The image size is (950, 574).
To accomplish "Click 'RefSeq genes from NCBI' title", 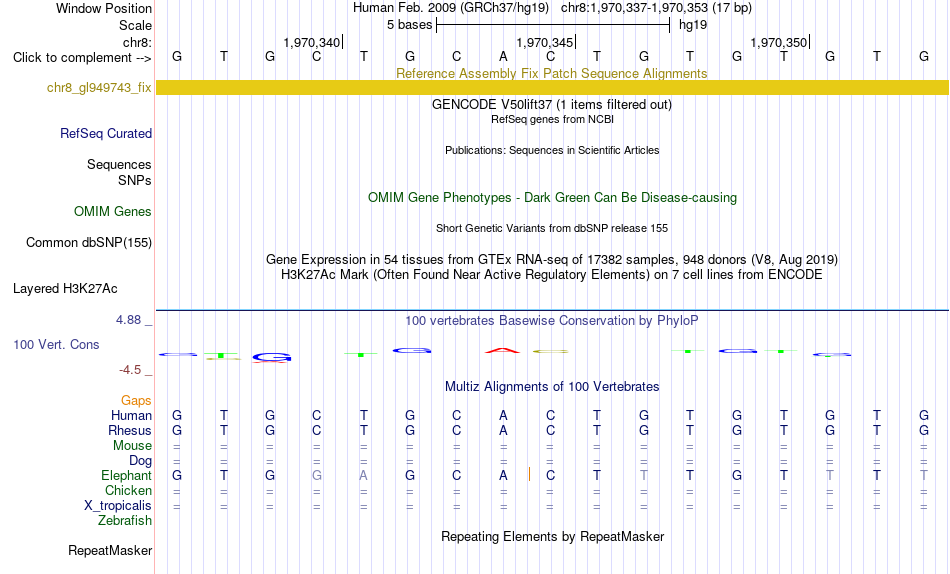I will coord(552,119).
